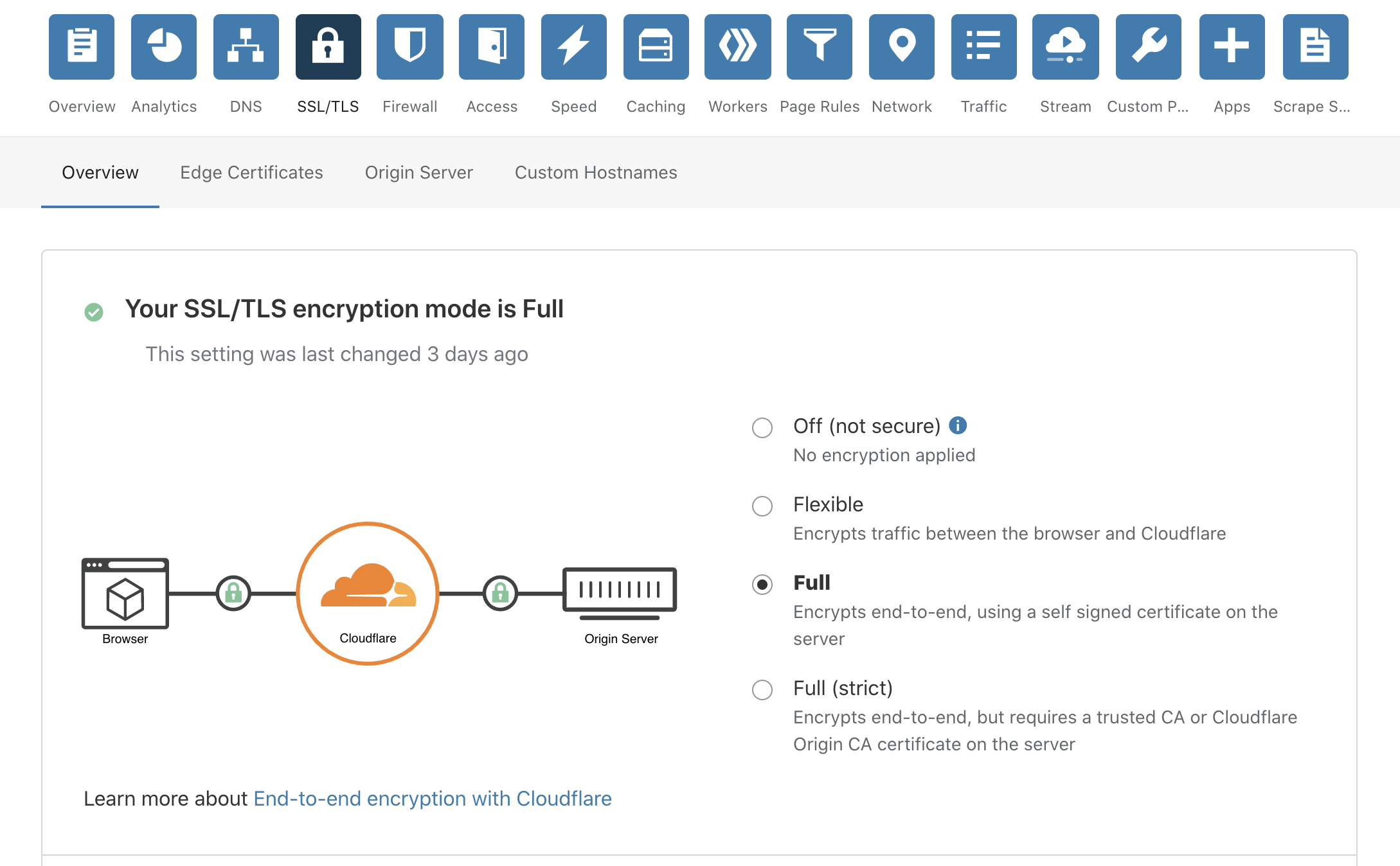Select the Full encryption radio button
The image size is (1400, 866).
point(762,584)
